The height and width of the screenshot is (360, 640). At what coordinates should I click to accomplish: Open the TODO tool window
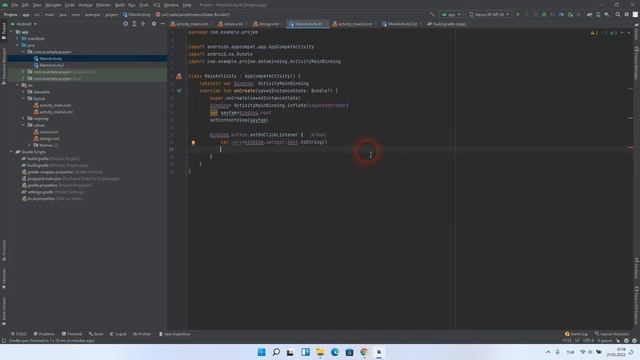point(19,334)
